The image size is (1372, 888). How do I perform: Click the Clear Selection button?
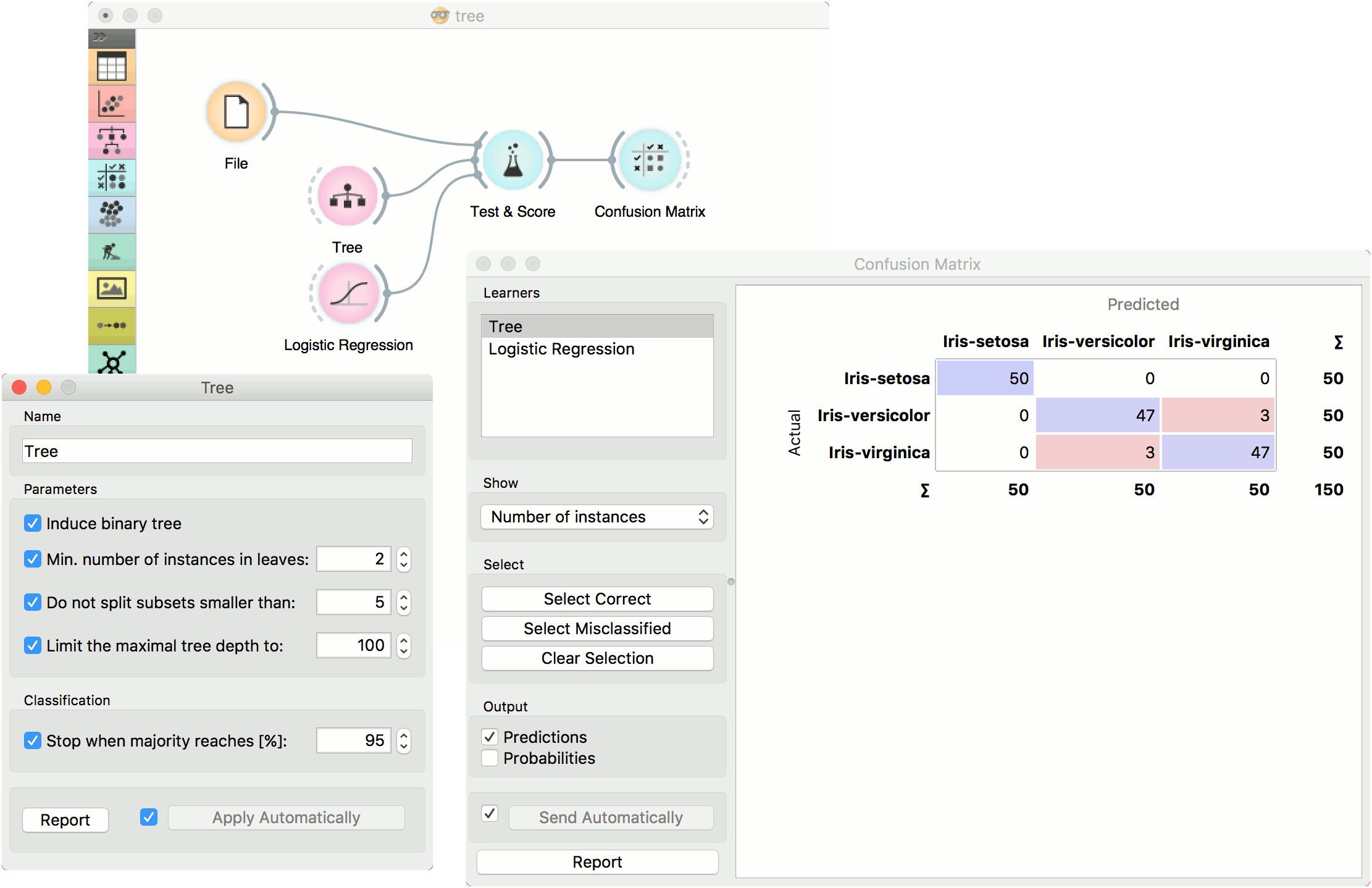pos(597,658)
